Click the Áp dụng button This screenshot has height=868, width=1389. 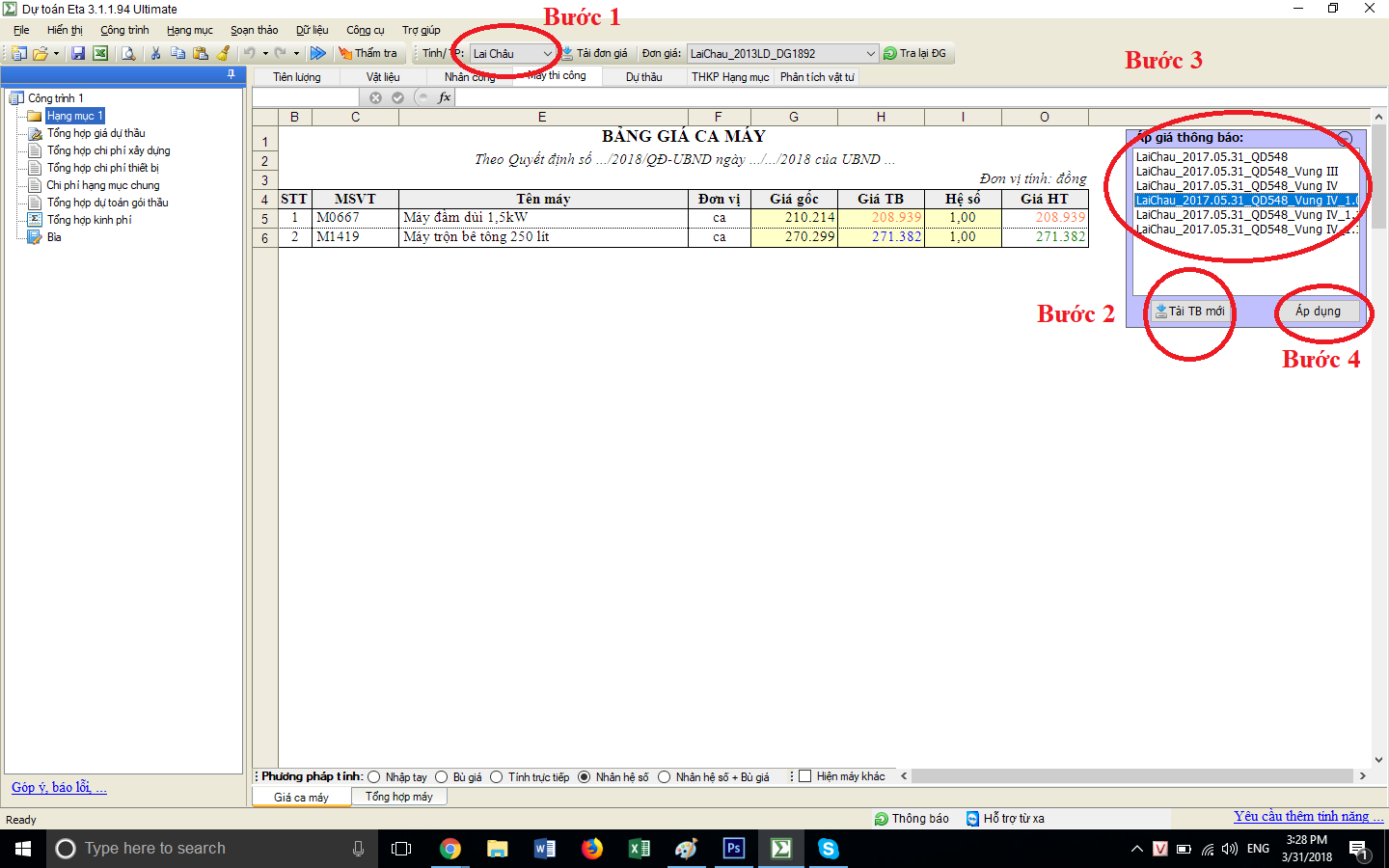click(x=1318, y=312)
